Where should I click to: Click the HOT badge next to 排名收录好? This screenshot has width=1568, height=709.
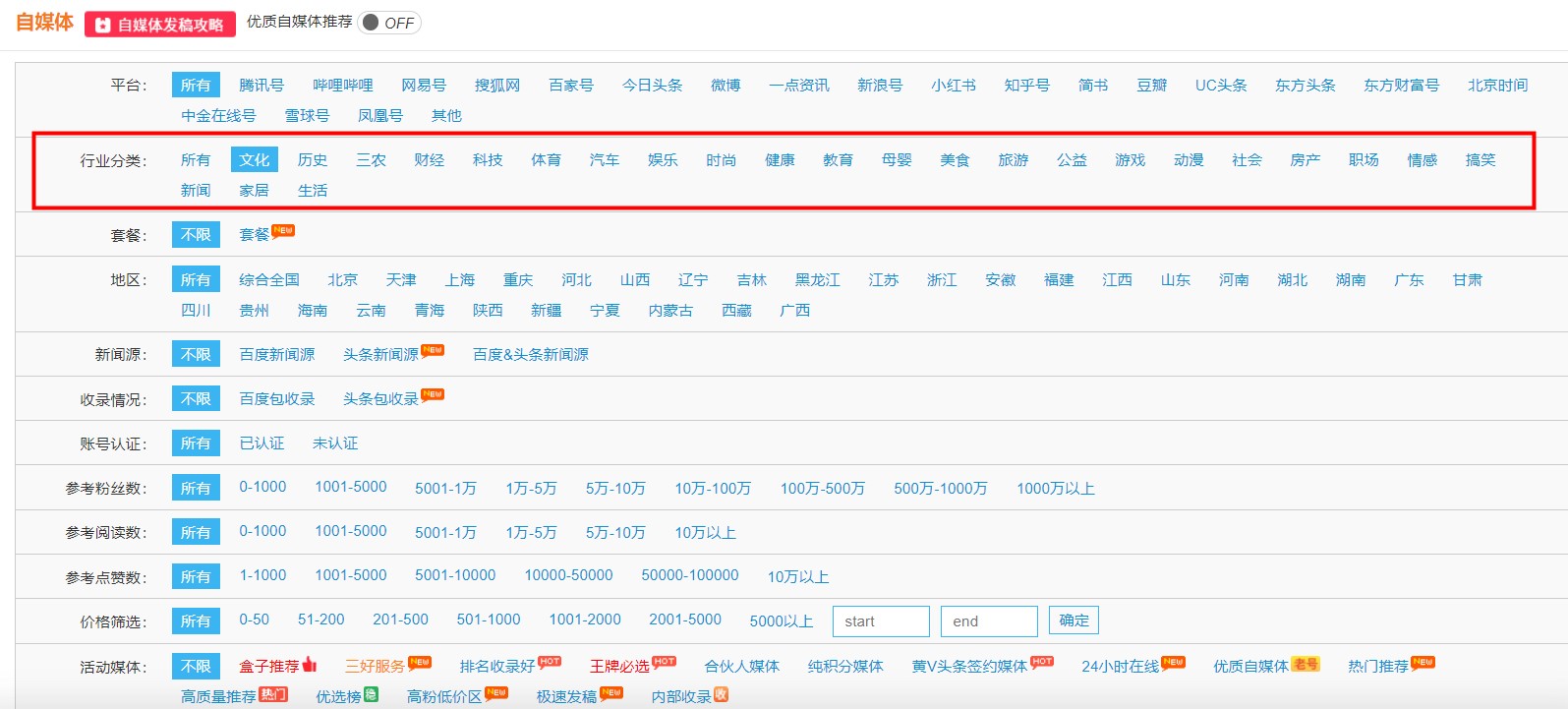pyautogui.click(x=550, y=662)
